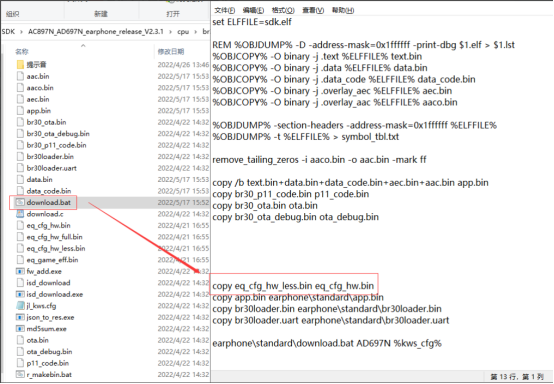Click the 'copy /b text.bin+data.bin' line
This screenshot has height=384, width=554.
pyautogui.click(x=350, y=183)
